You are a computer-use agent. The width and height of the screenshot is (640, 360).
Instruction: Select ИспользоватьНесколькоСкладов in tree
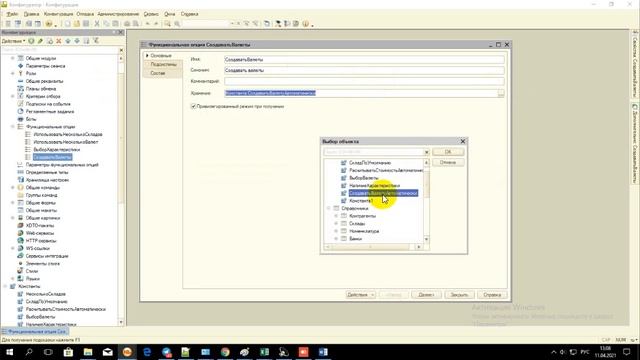pyautogui.click(x=68, y=134)
